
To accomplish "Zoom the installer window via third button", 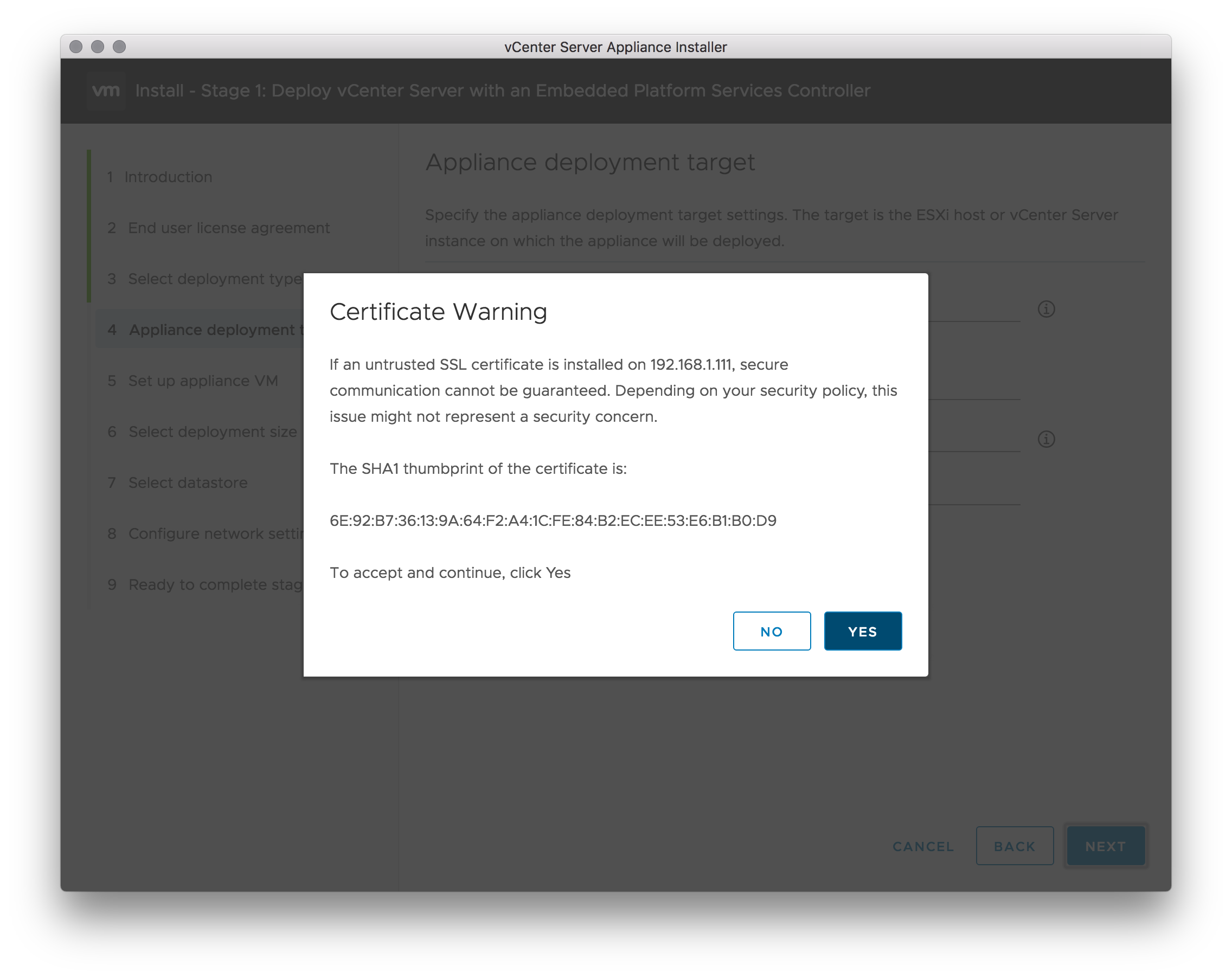I will pos(119,46).
